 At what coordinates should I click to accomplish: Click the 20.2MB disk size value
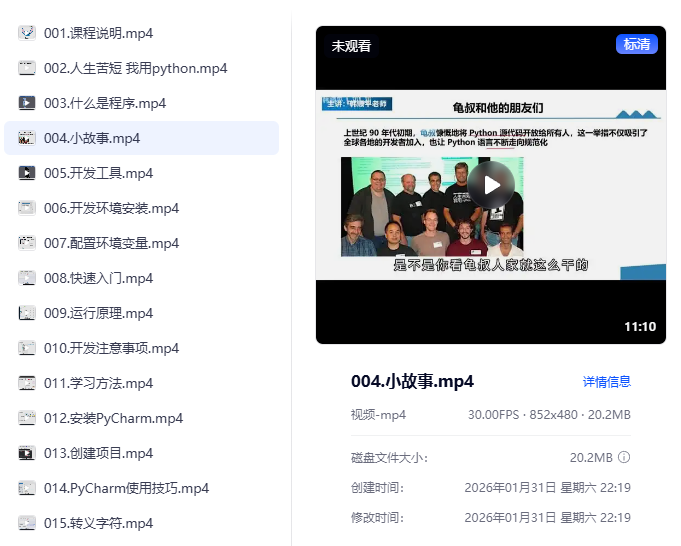pyautogui.click(x=591, y=457)
